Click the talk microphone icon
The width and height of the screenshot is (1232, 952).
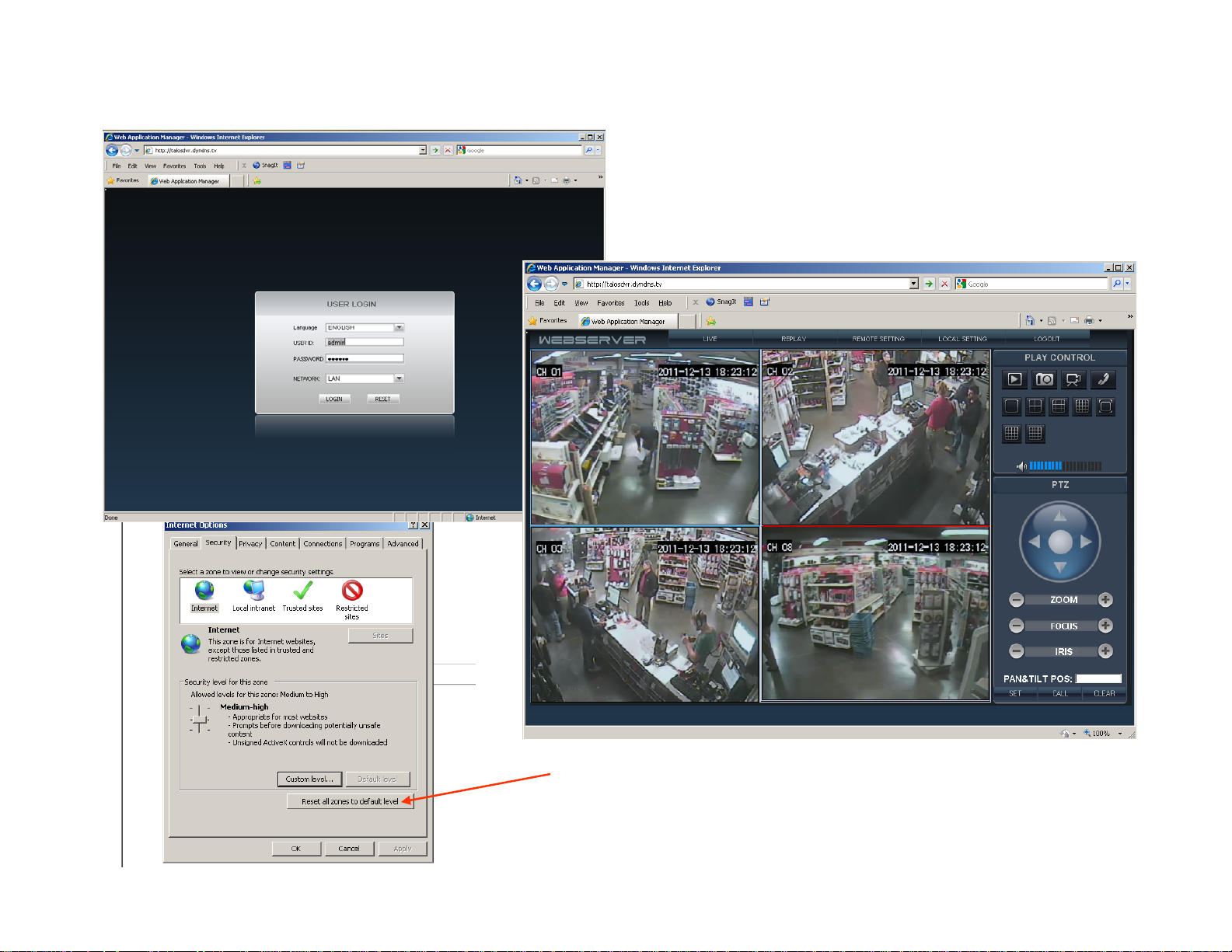(x=1103, y=379)
